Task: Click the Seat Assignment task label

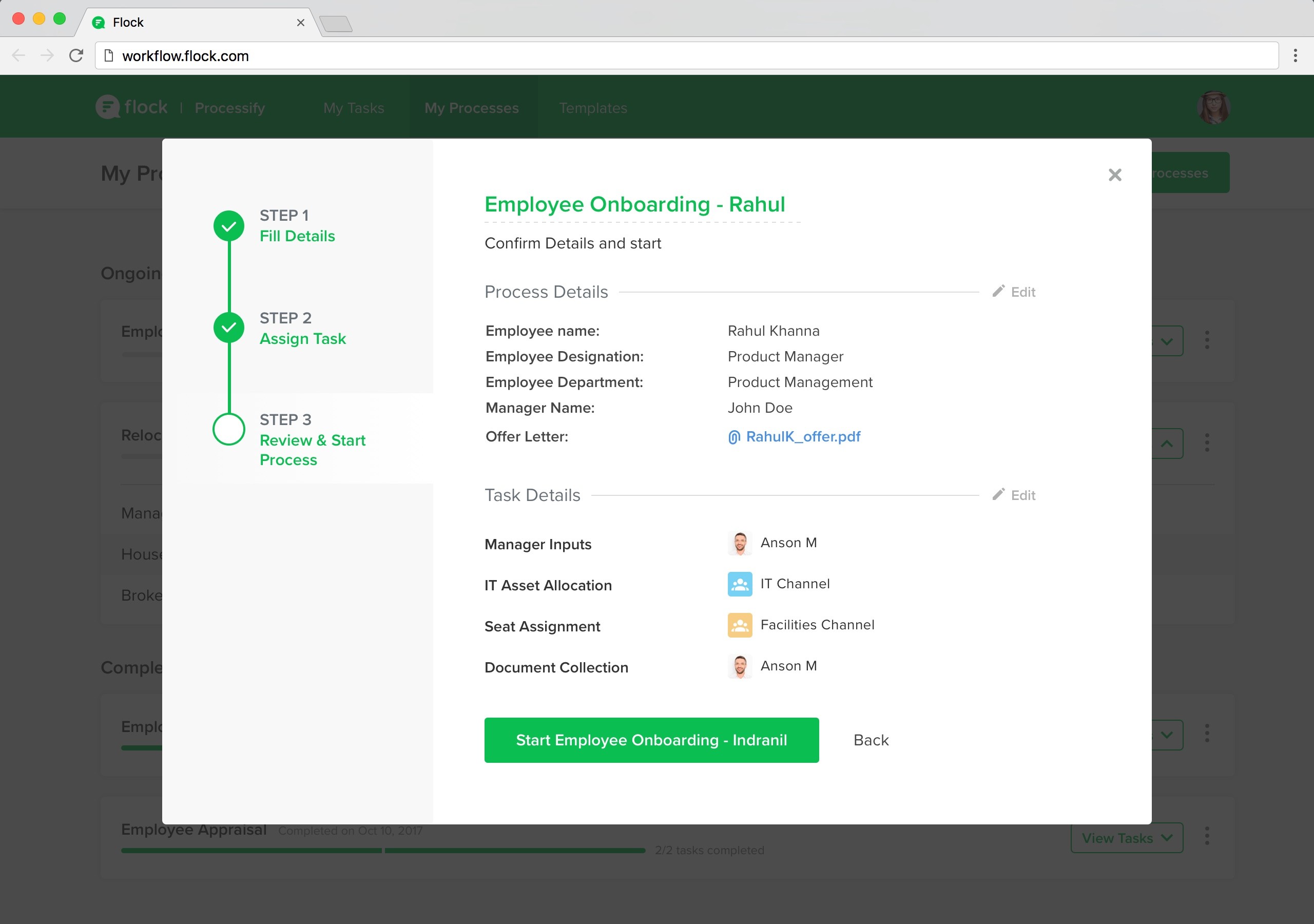Action: click(543, 627)
